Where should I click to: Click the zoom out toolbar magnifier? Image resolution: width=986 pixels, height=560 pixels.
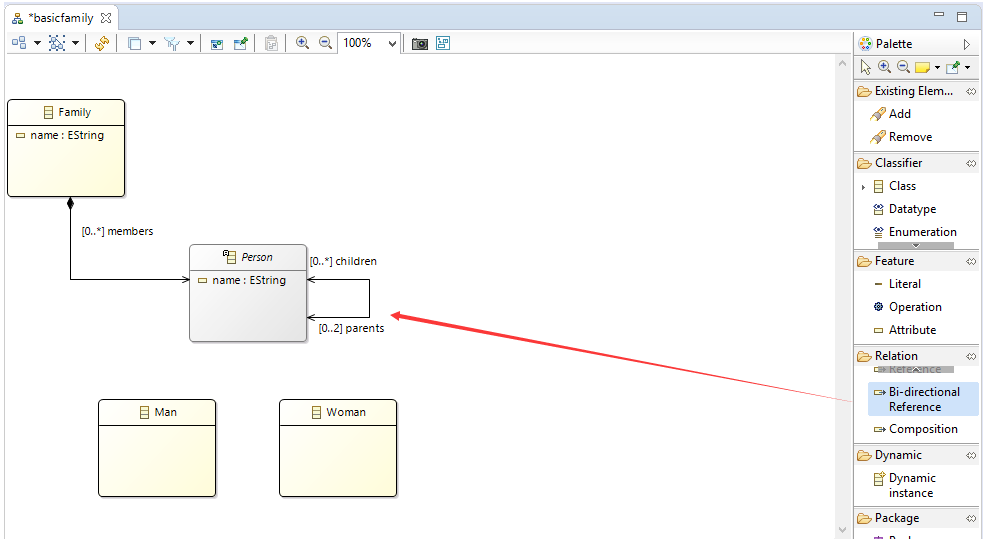coord(325,43)
